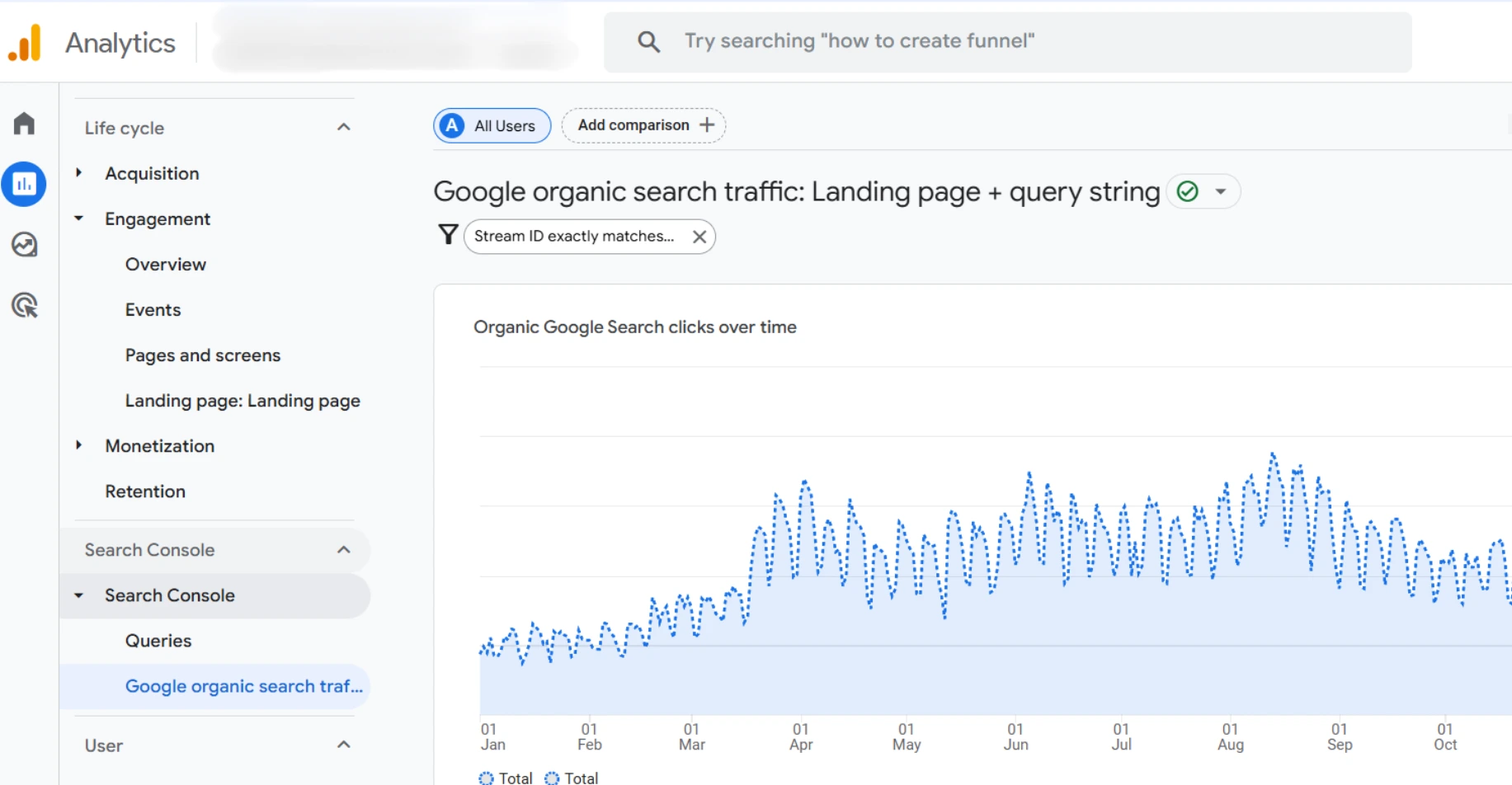The width and height of the screenshot is (1512, 785).
Task: Open the Queries report
Action: 158,641
